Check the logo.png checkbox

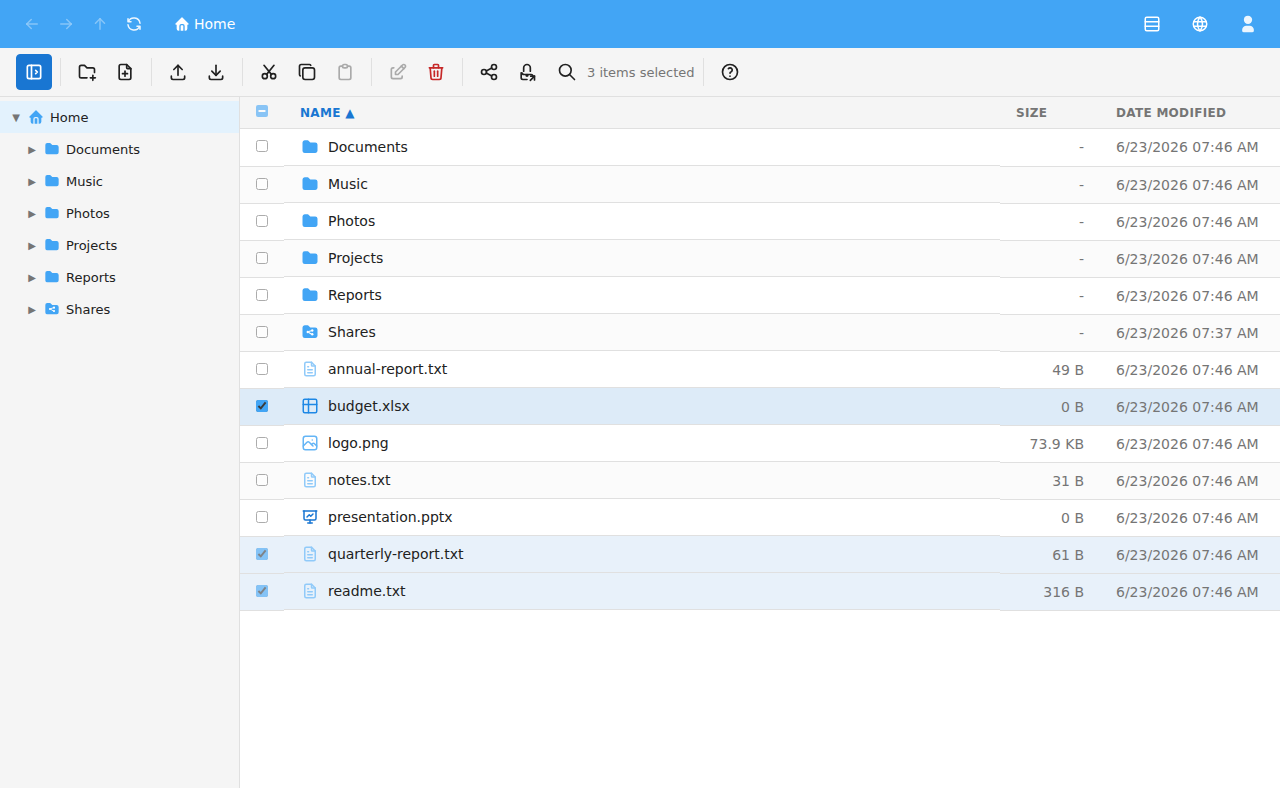coord(262,442)
